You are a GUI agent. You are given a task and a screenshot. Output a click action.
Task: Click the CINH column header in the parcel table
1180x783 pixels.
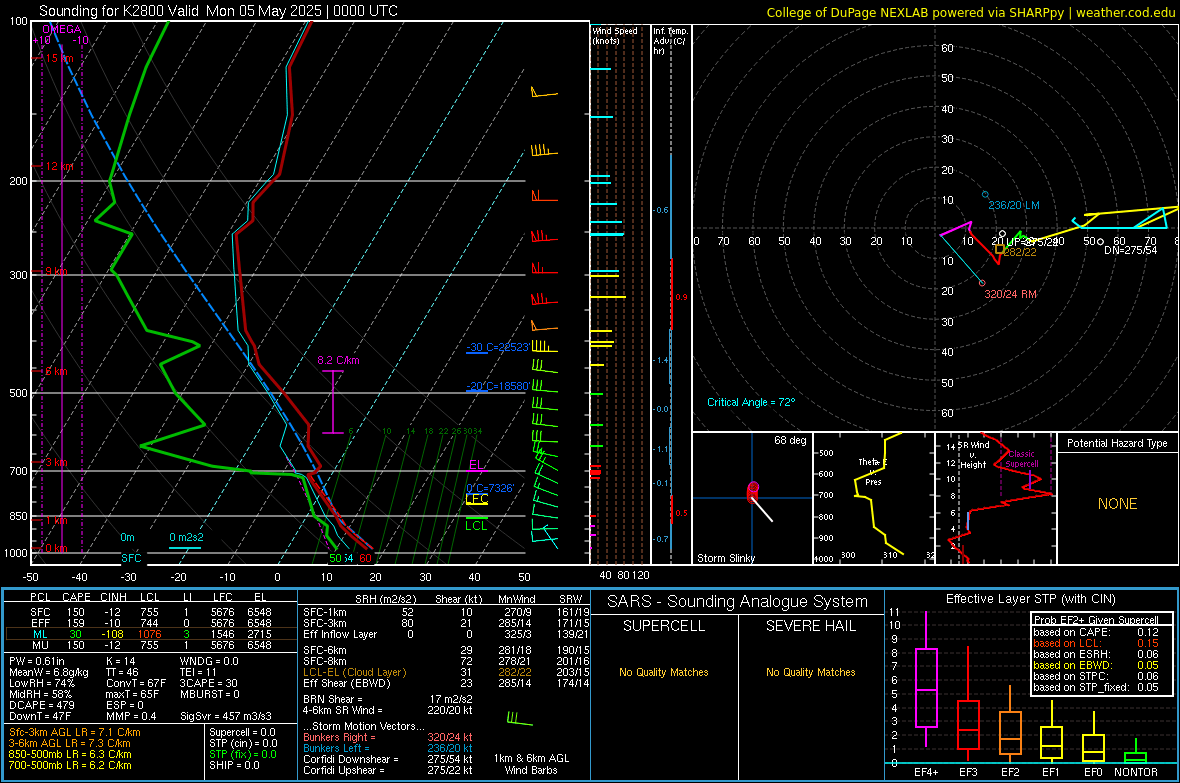[x=114, y=597]
